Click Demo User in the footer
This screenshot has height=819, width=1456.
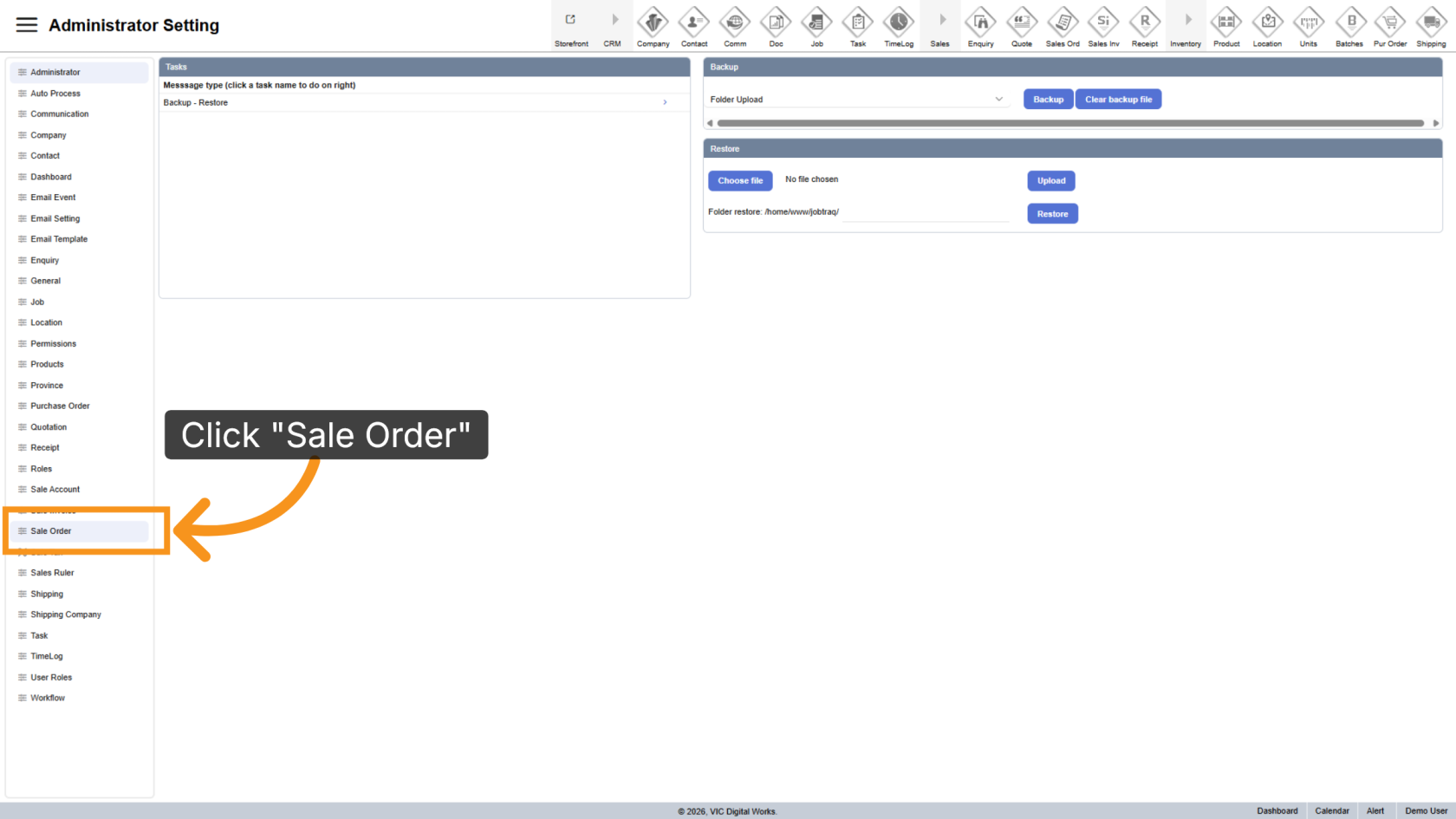pyautogui.click(x=1427, y=811)
